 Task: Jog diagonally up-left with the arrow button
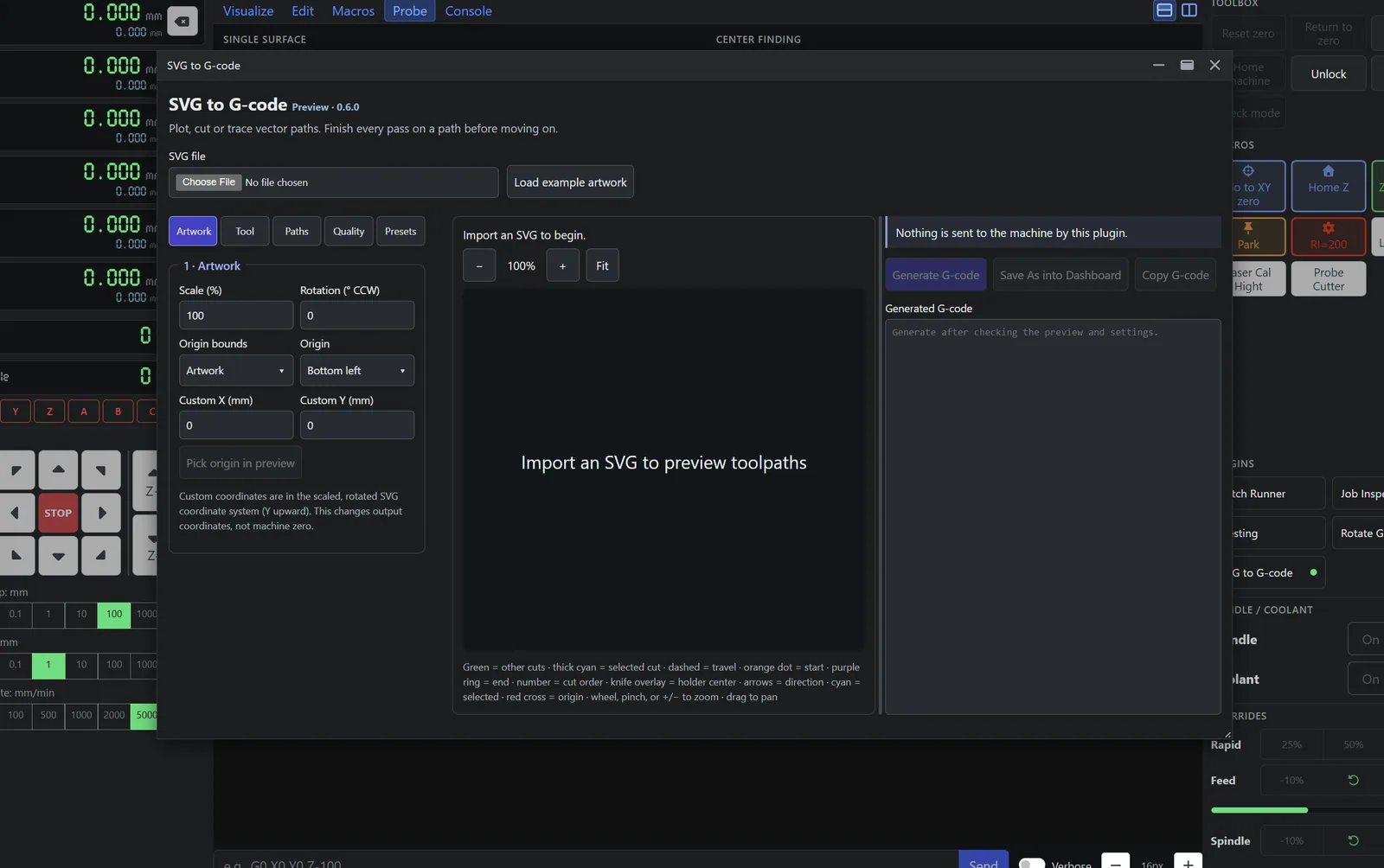coord(16,469)
